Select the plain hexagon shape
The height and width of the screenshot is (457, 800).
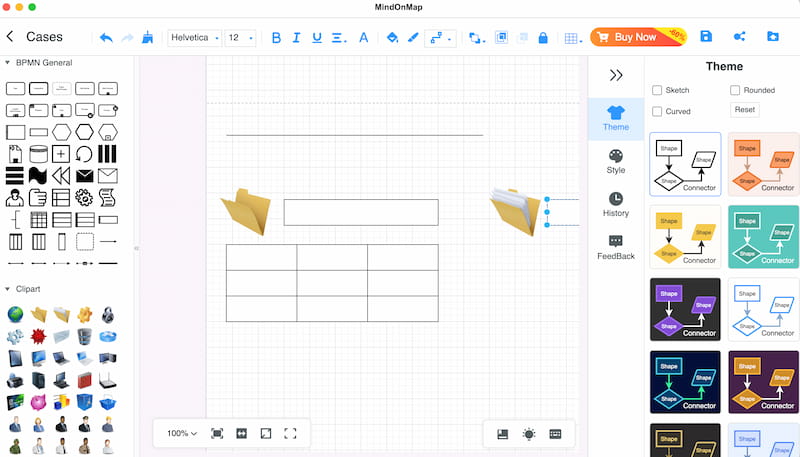coord(61,132)
